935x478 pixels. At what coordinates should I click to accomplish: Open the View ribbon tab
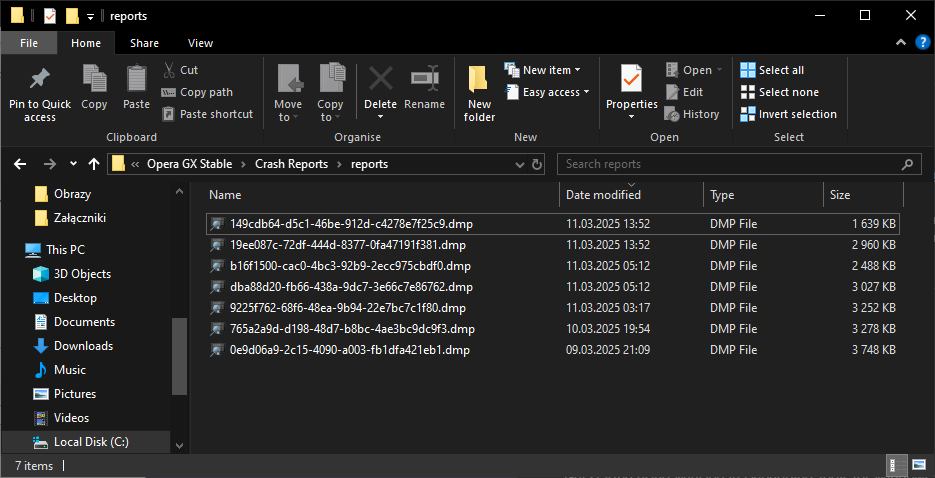[200, 43]
